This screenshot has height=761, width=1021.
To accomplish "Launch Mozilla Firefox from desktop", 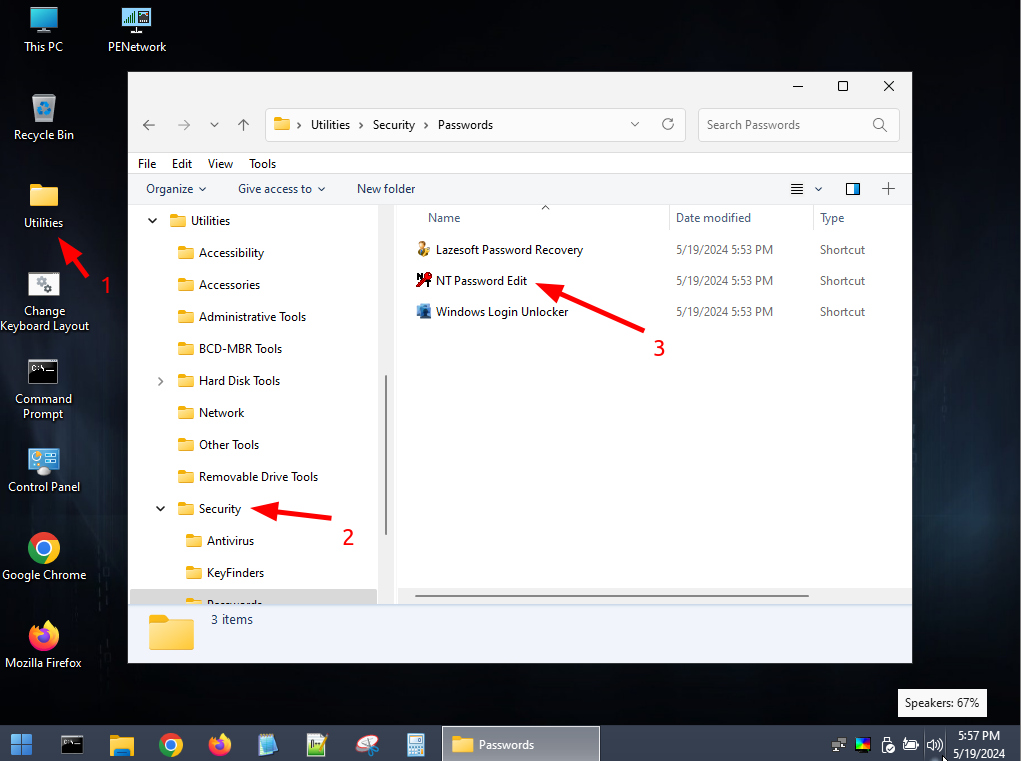I will pos(44,645).
